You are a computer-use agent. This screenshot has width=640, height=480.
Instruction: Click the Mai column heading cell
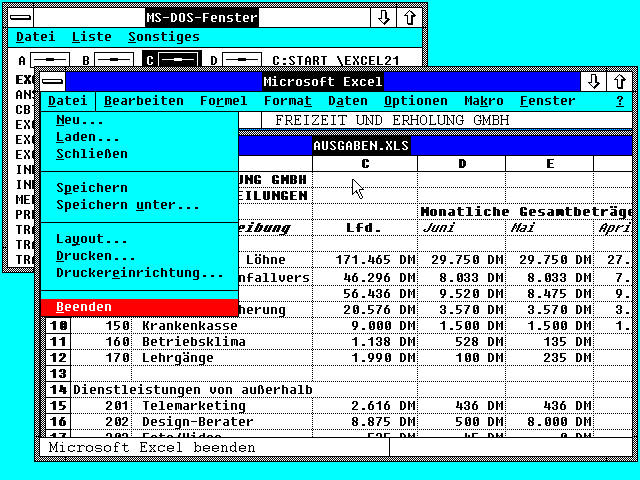(549, 227)
